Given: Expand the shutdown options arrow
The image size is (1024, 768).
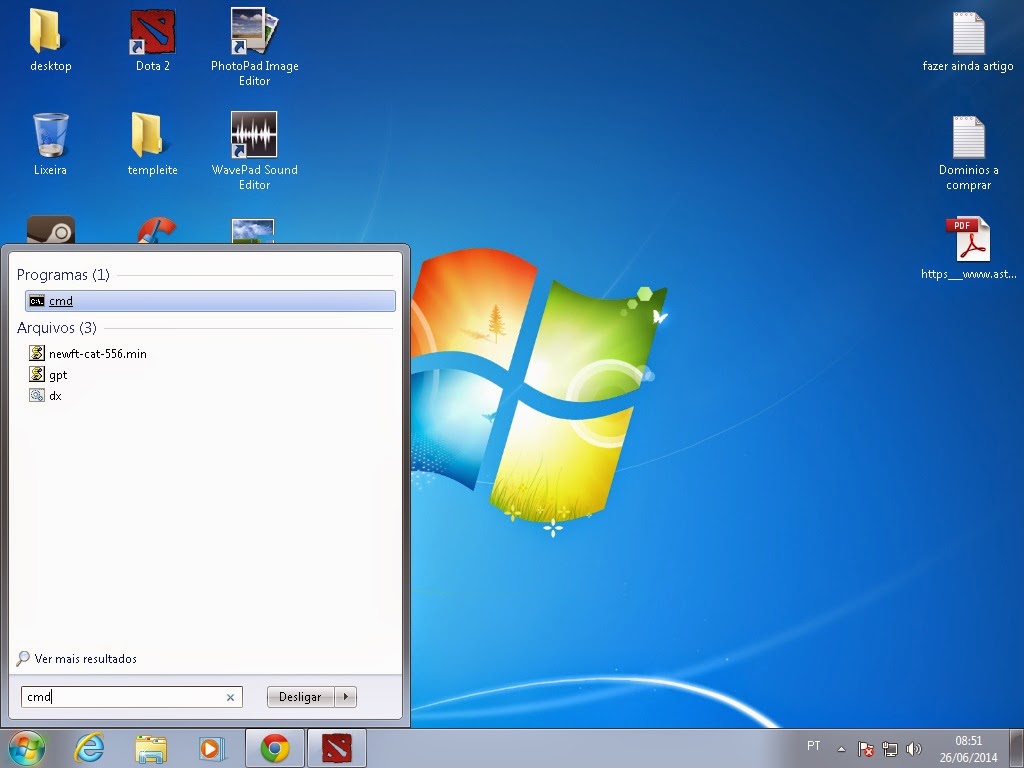Looking at the screenshot, I should [x=345, y=697].
